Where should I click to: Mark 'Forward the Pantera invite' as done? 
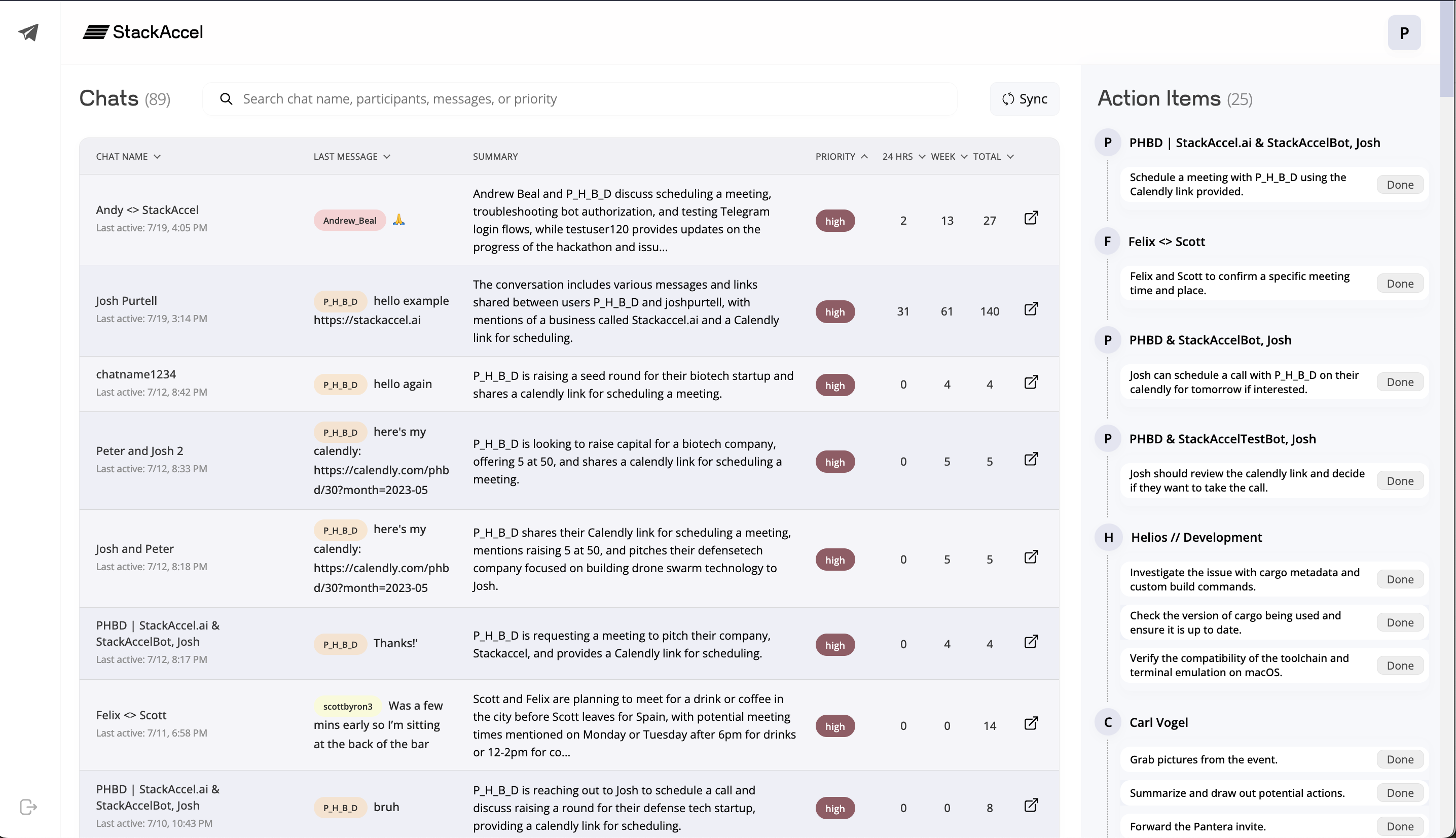click(x=1400, y=826)
